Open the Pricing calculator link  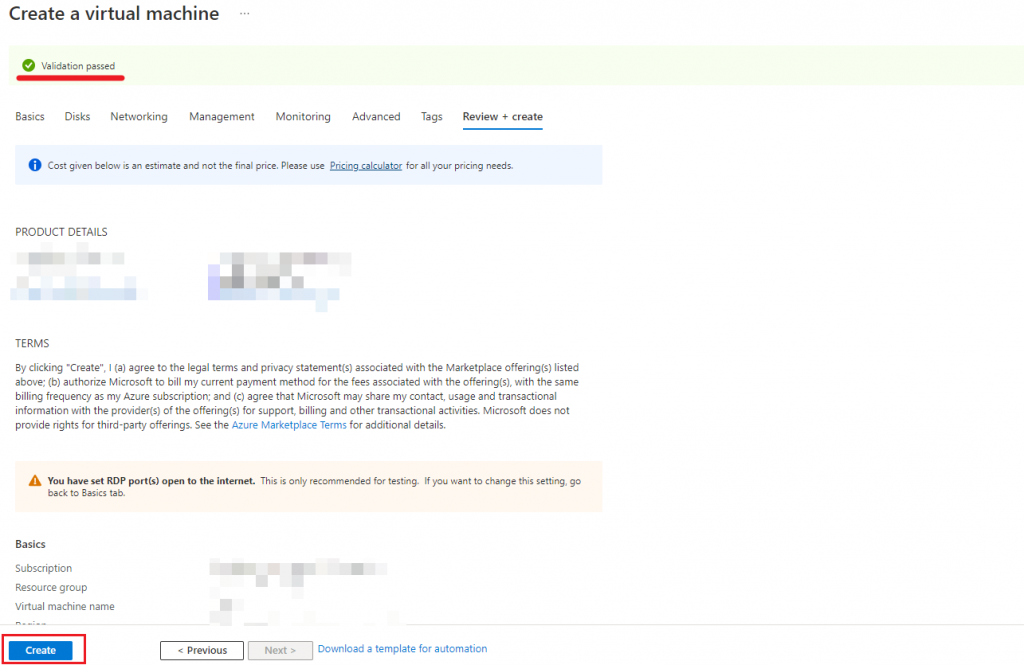(366, 166)
